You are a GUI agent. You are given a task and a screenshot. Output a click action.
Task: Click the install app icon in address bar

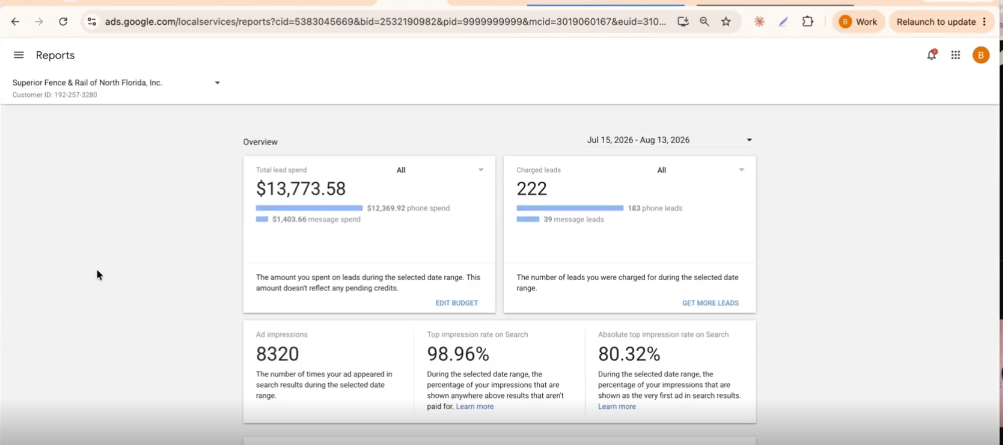(683, 22)
